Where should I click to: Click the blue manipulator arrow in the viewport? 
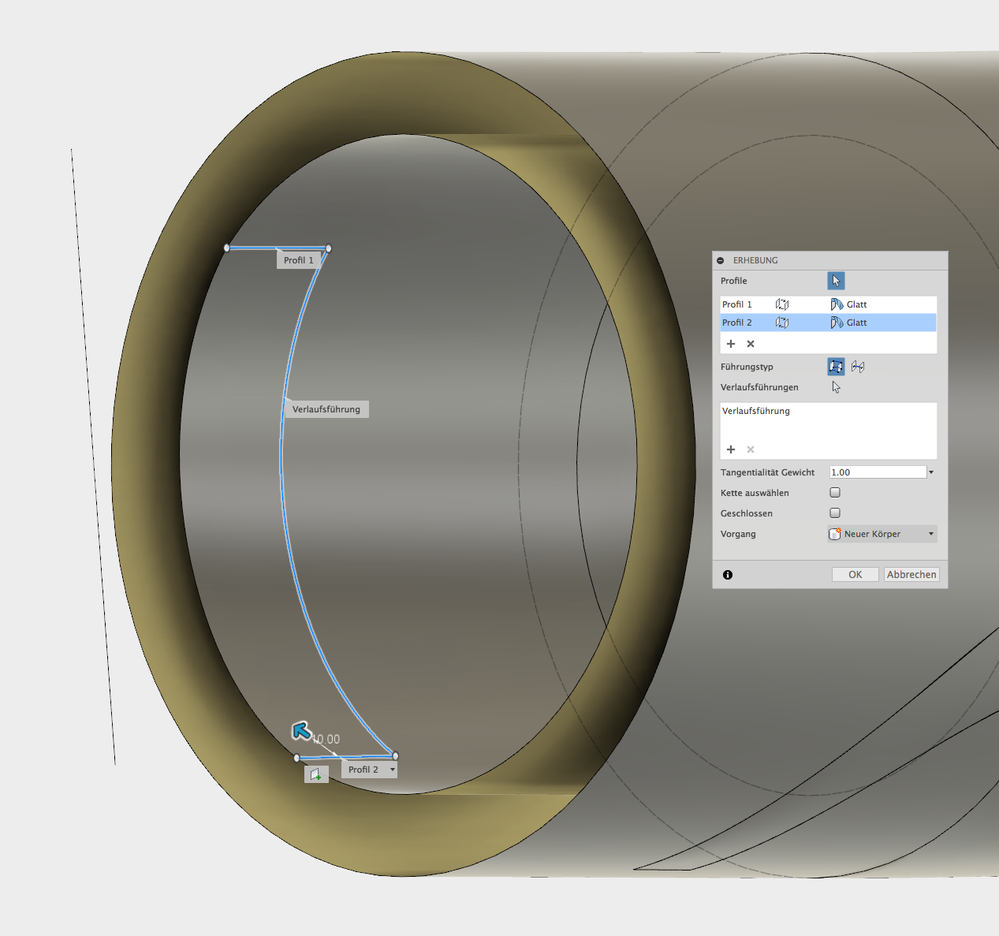[x=301, y=731]
